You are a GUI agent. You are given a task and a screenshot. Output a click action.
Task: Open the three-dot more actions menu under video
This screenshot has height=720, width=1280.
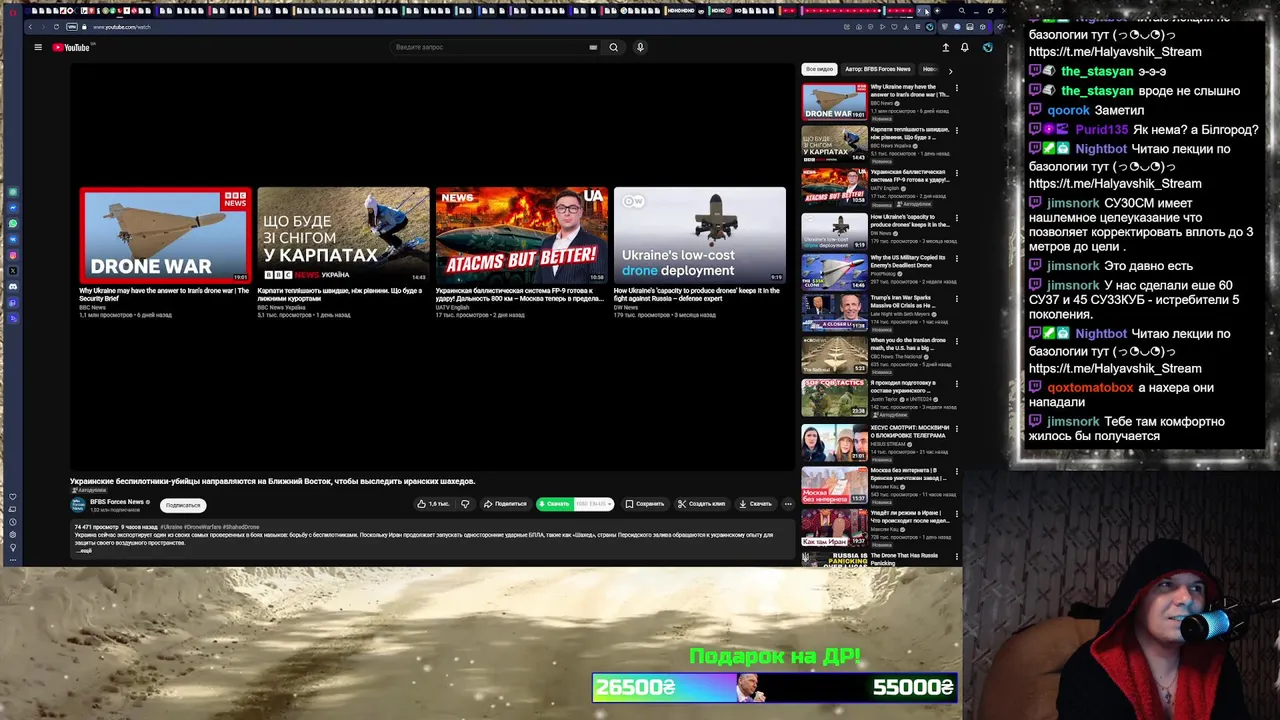[788, 504]
